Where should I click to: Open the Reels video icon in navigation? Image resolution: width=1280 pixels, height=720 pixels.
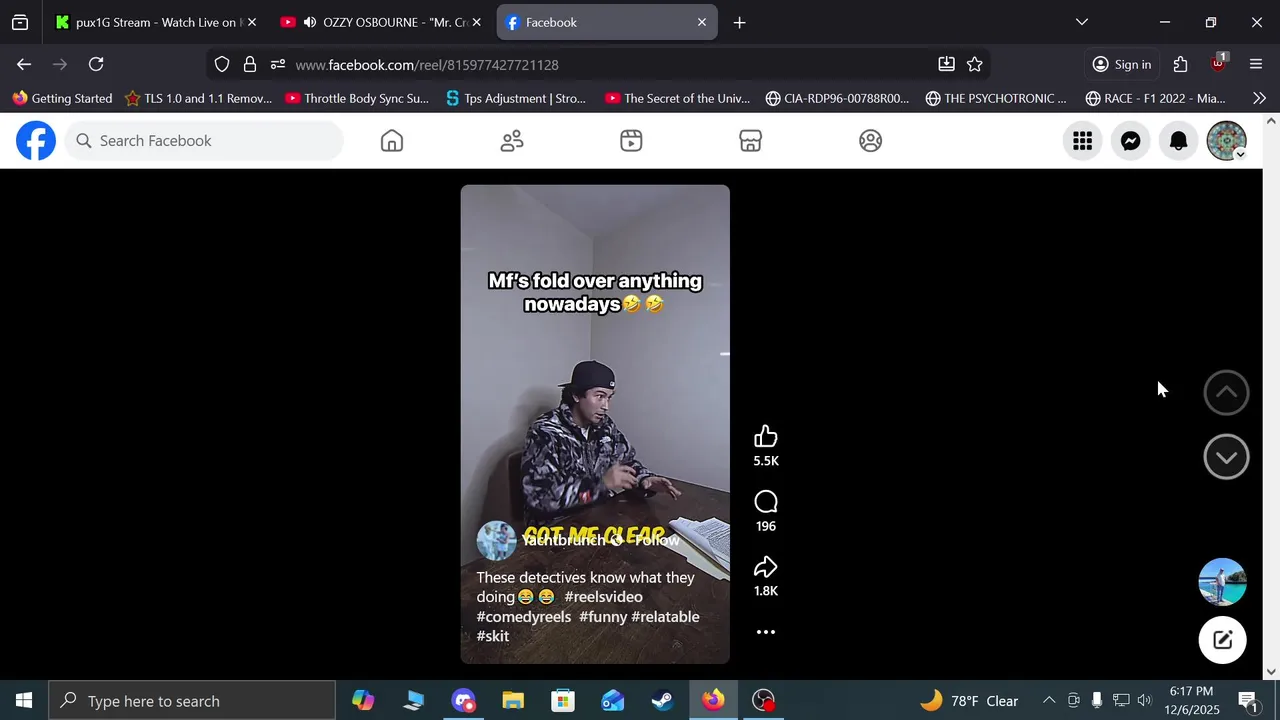(x=631, y=141)
